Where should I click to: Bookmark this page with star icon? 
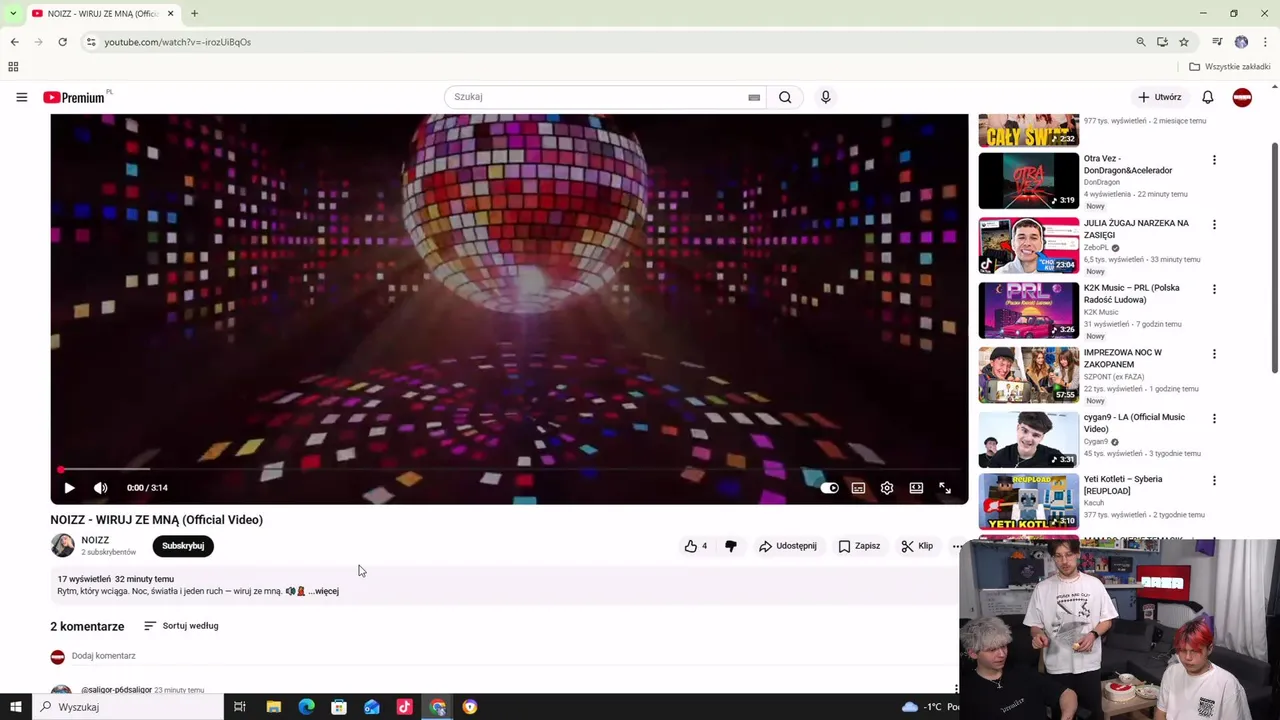pyautogui.click(x=1183, y=42)
